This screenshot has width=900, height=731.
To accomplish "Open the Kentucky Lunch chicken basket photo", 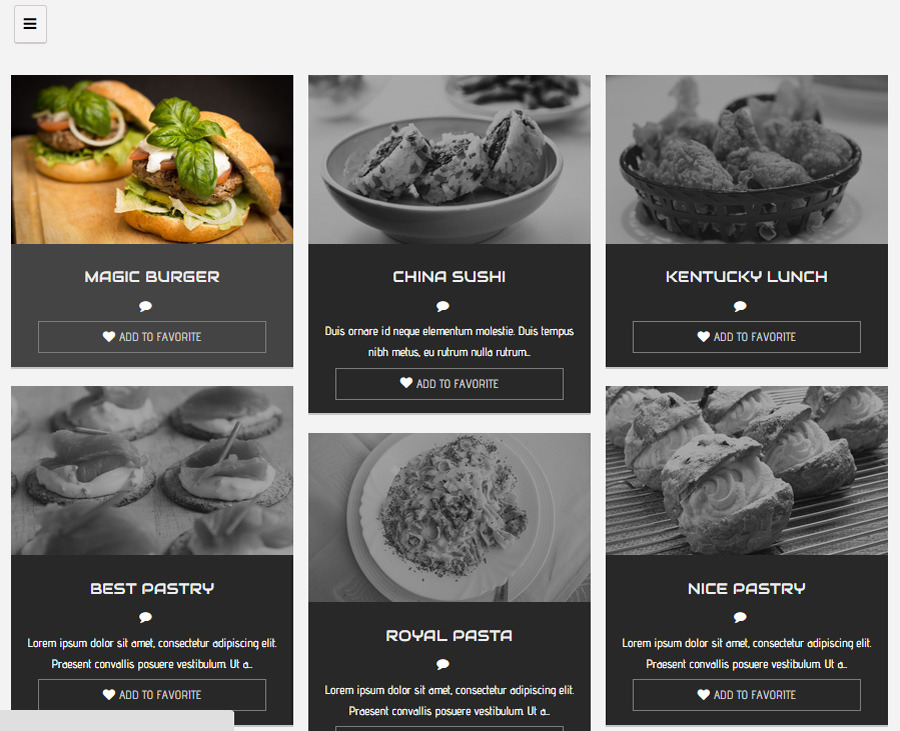I will click(747, 160).
